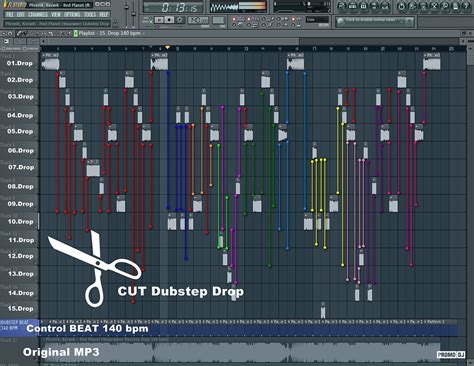Image resolution: width=474 pixels, height=366 pixels.
Task: Select the 14.Drop track label
Action: pos(21,293)
